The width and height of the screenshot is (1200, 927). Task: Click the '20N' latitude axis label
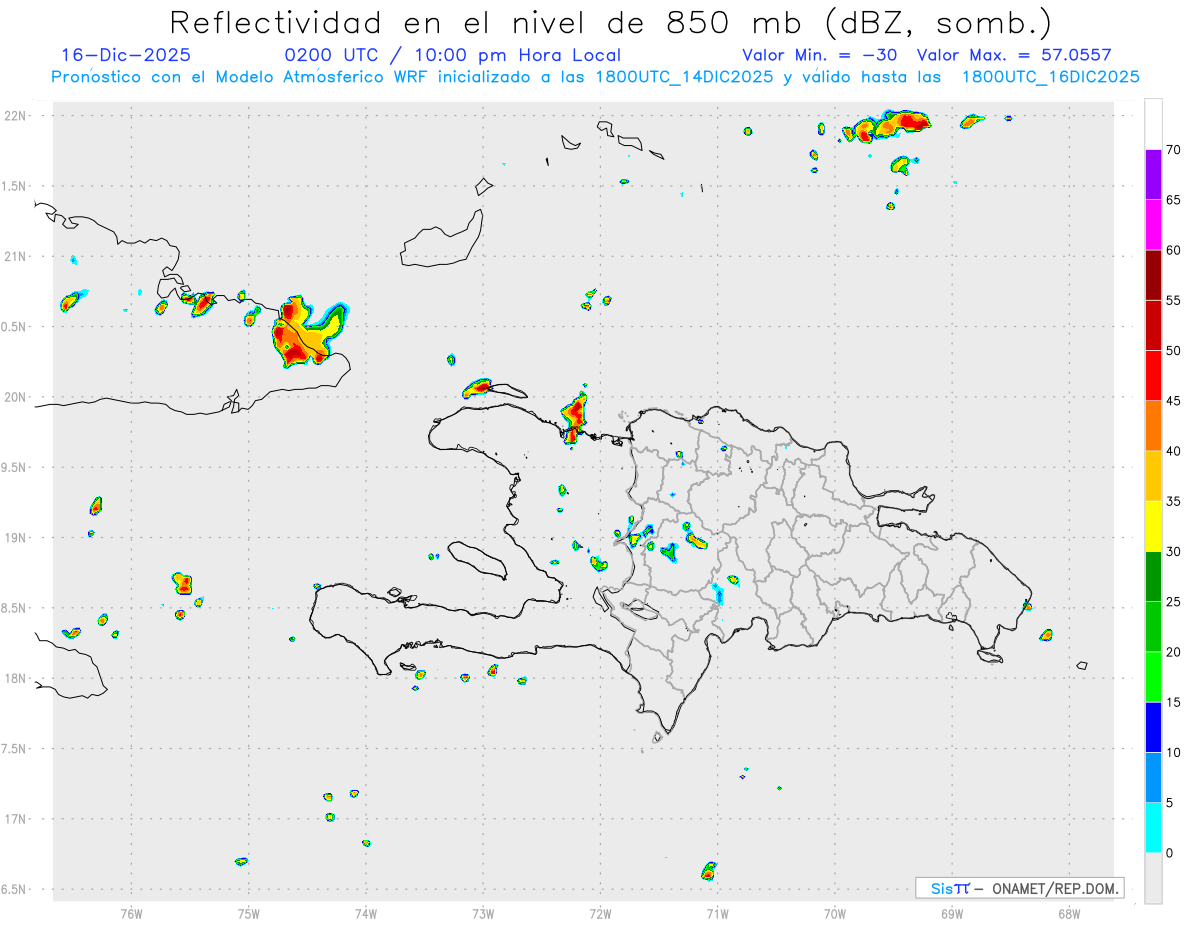[x=15, y=397]
